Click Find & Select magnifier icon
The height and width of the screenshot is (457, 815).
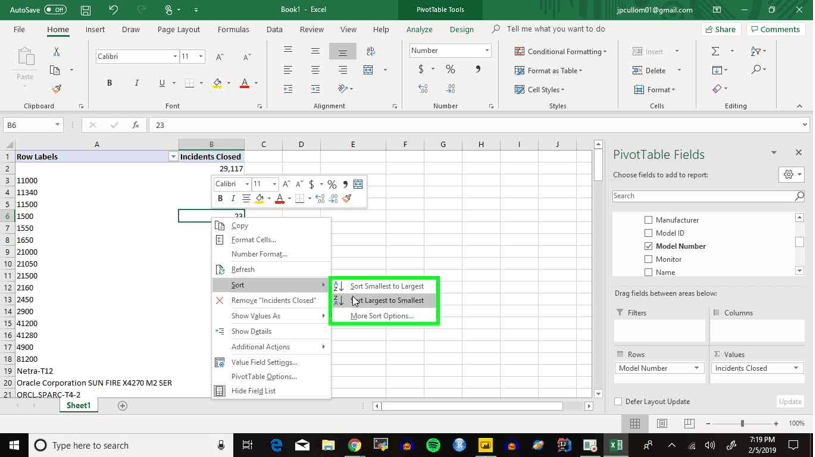tap(756, 70)
